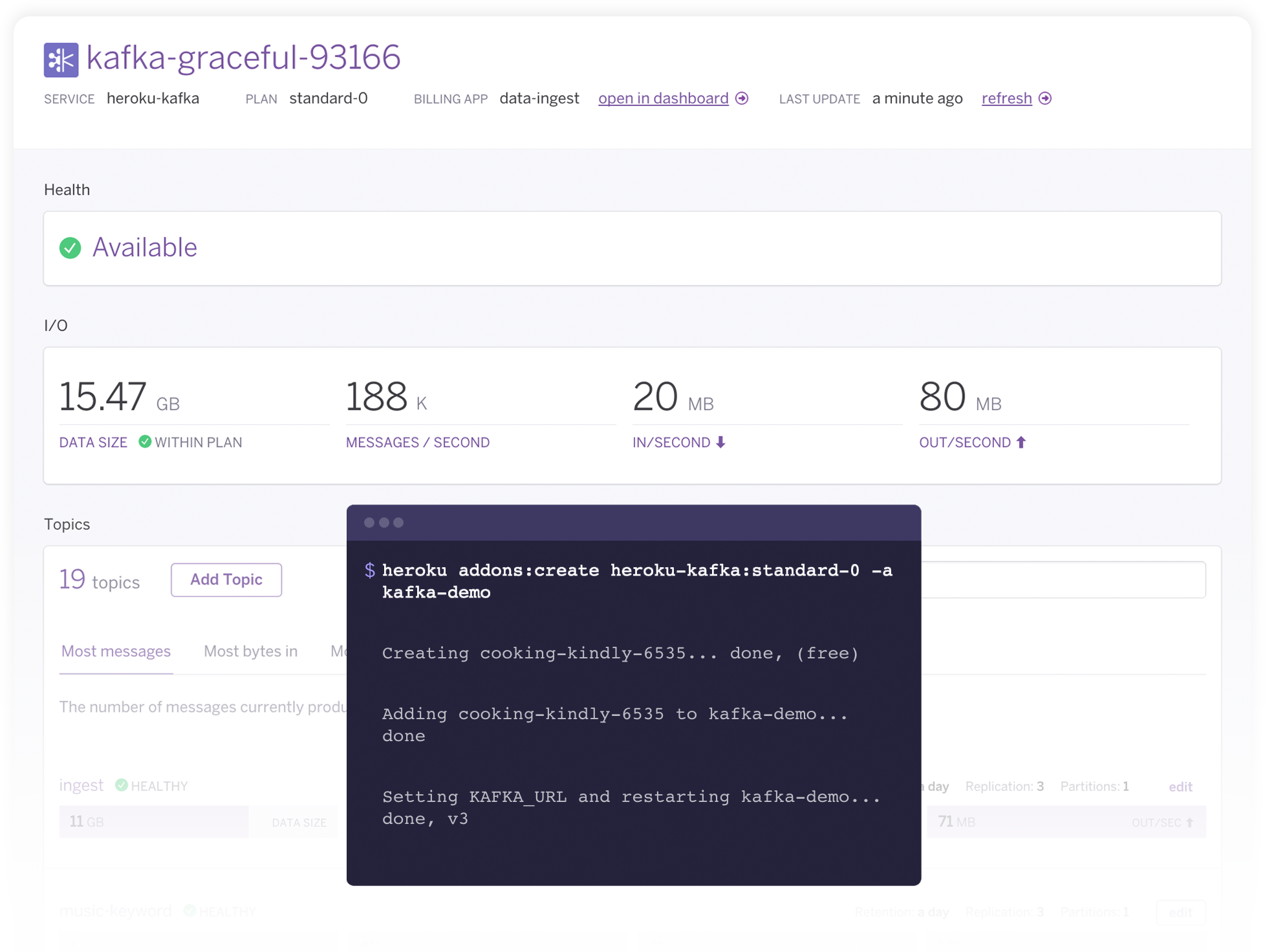This screenshot has height=952, width=1265.
Task: Click arrow icon beside open in dashboard
Action: pyautogui.click(x=742, y=98)
